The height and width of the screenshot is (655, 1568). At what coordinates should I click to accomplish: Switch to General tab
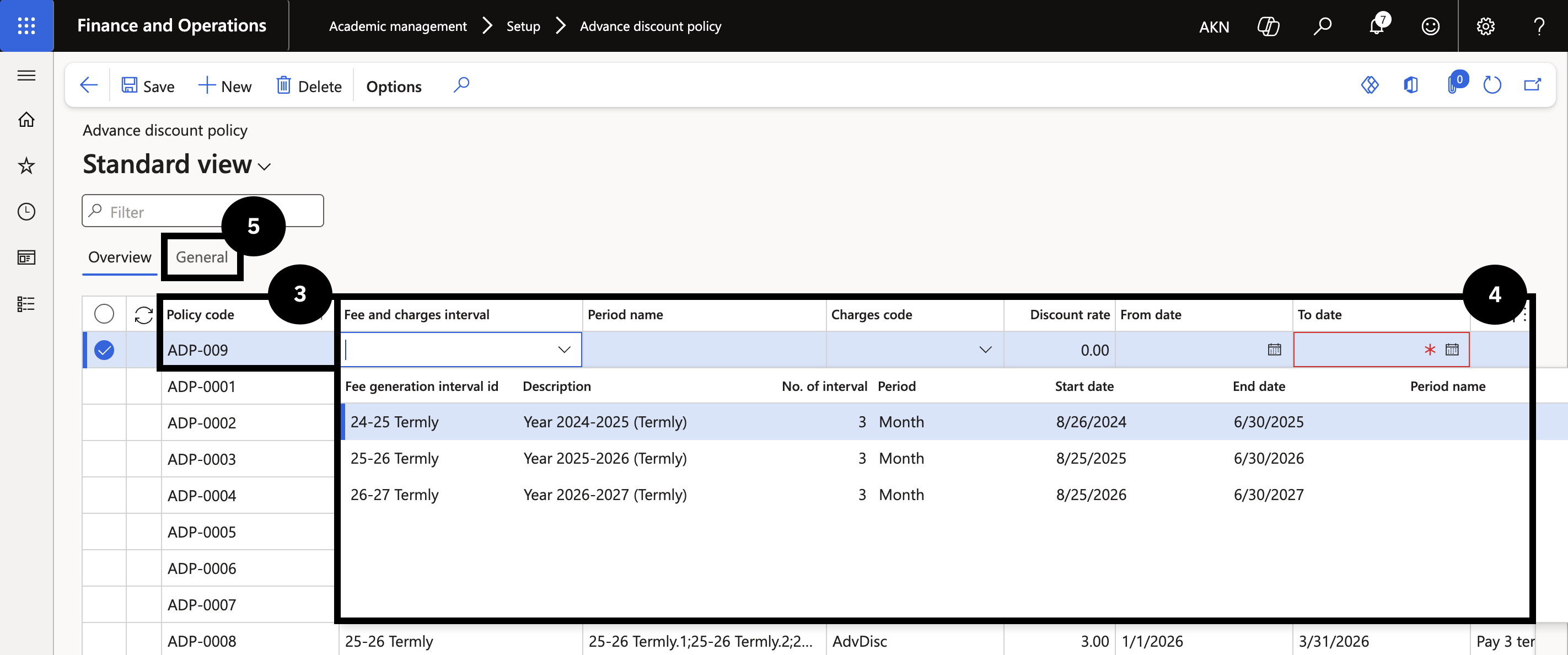202,257
